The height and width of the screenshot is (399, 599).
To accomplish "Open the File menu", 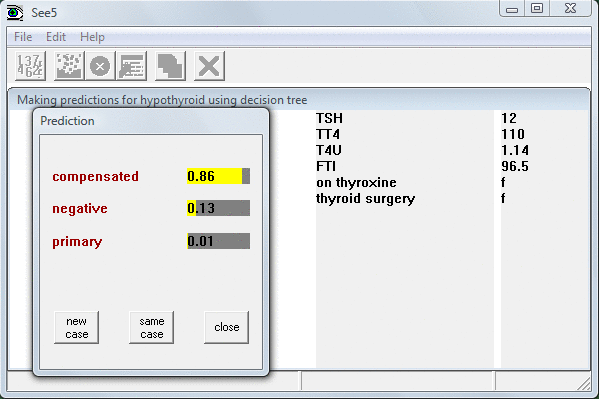I will (x=23, y=37).
